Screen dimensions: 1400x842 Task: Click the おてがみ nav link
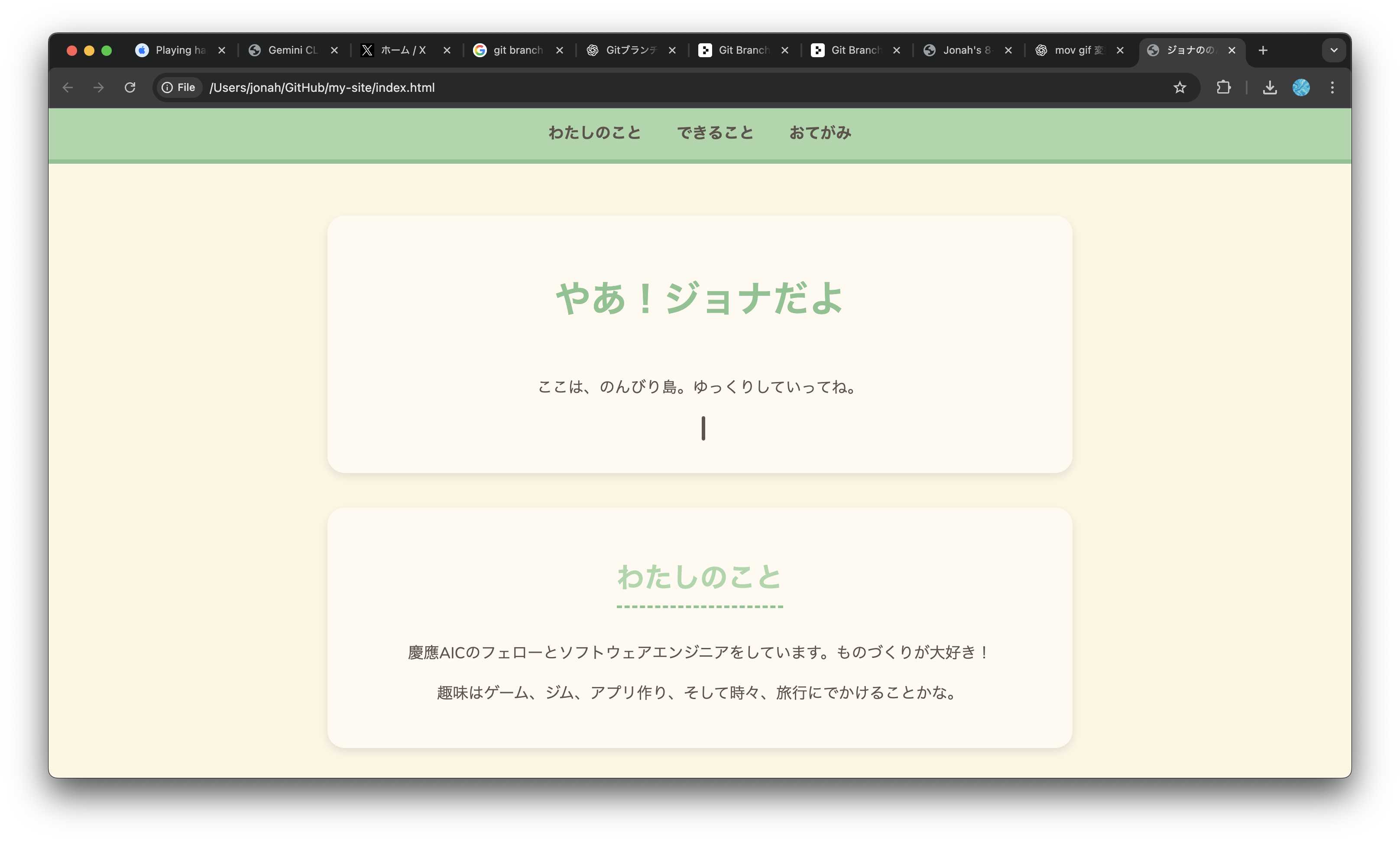820,133
